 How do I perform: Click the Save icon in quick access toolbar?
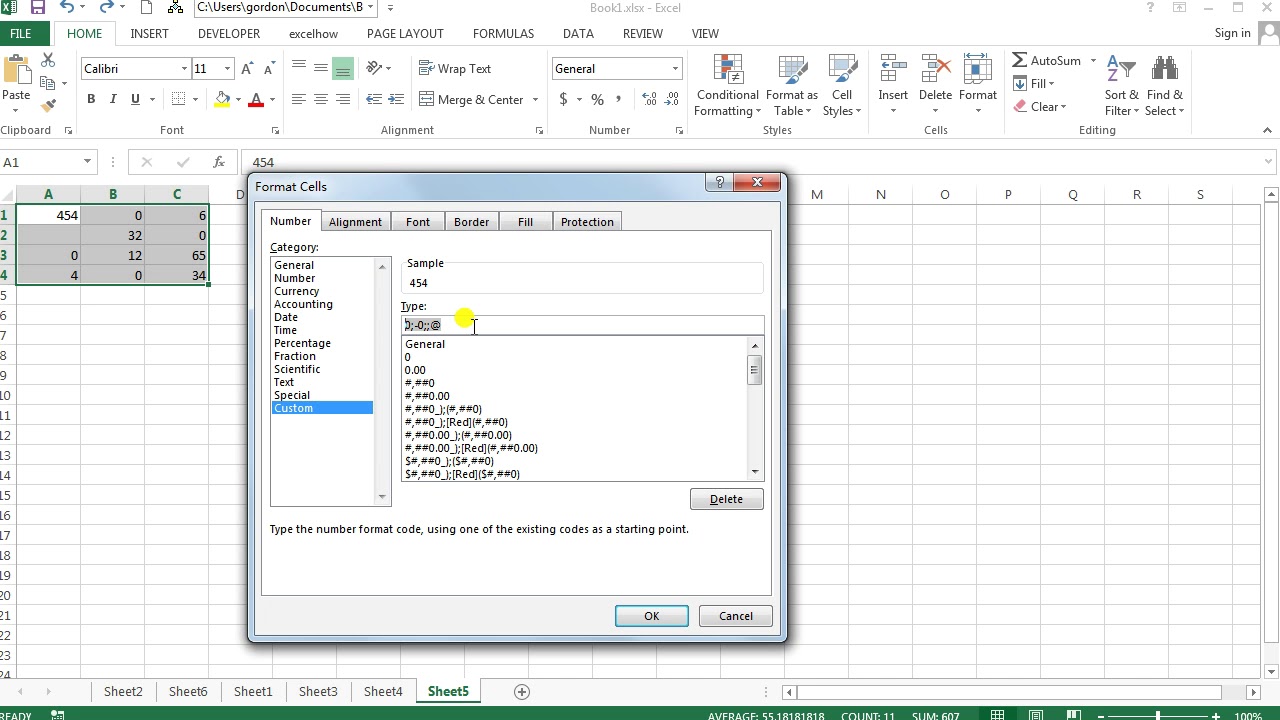point(37,7)
